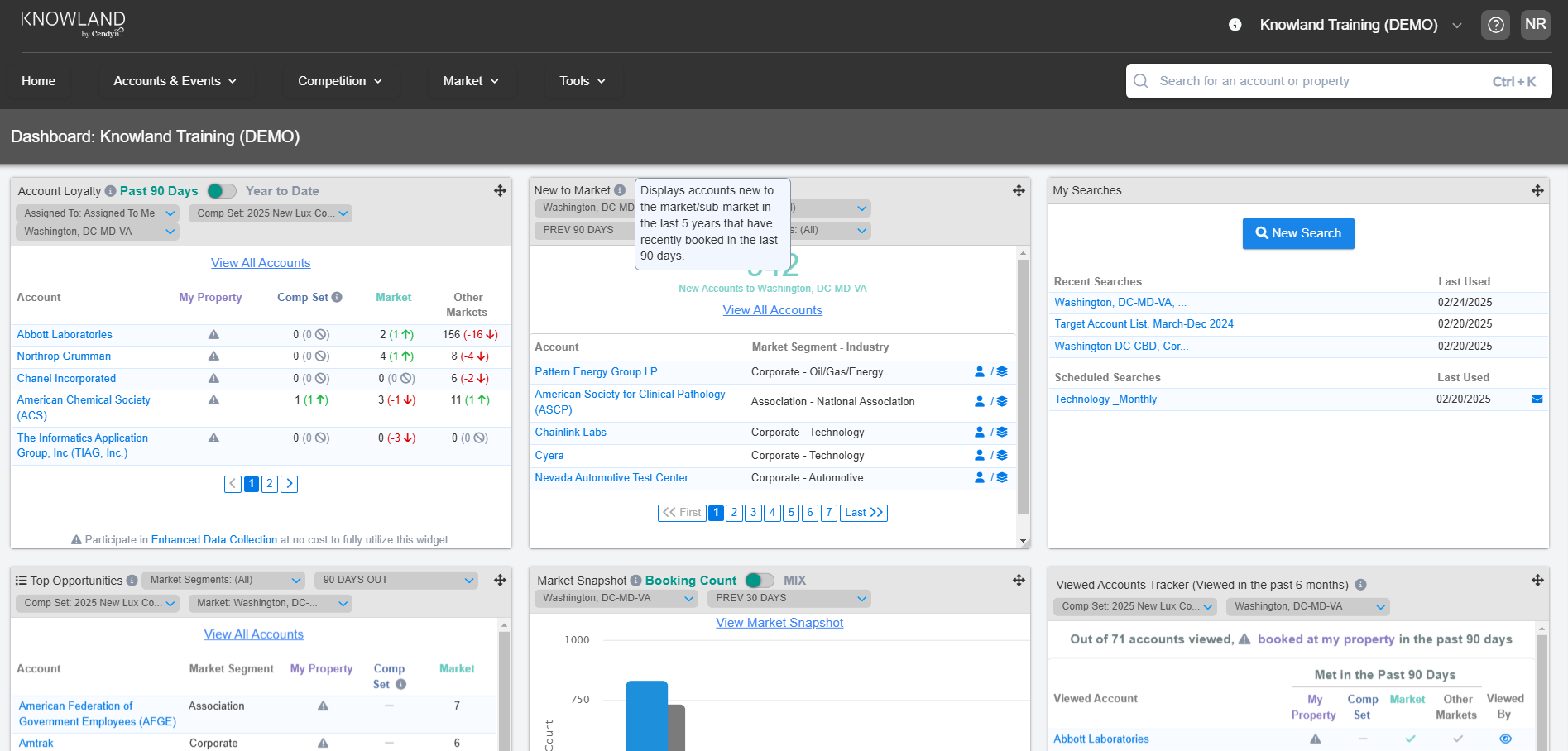Click the layers icon for American Society for Clinical Pathology
This screenshot has height=751, width=1568.
tap(1002, 402)
